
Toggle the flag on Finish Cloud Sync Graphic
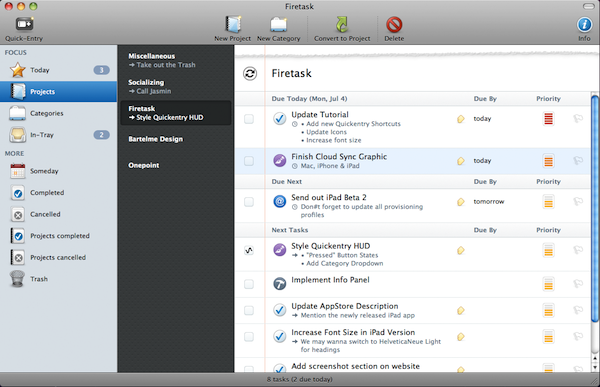click(x=578, y=160)
